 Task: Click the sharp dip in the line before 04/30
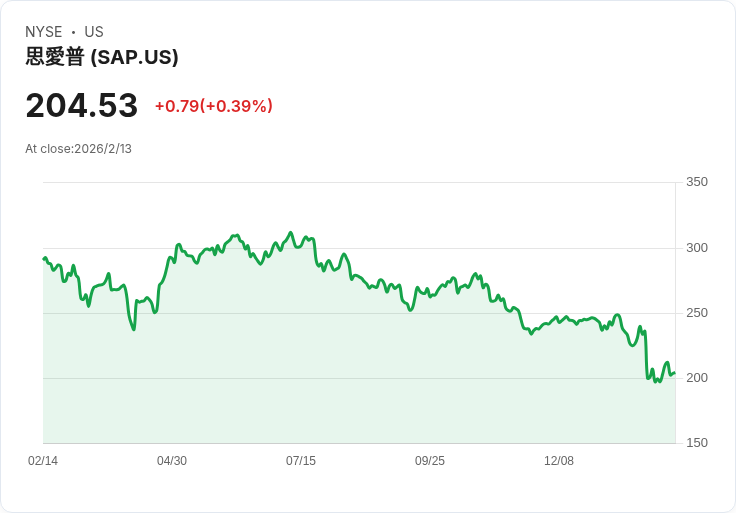(x=133, y=329)
